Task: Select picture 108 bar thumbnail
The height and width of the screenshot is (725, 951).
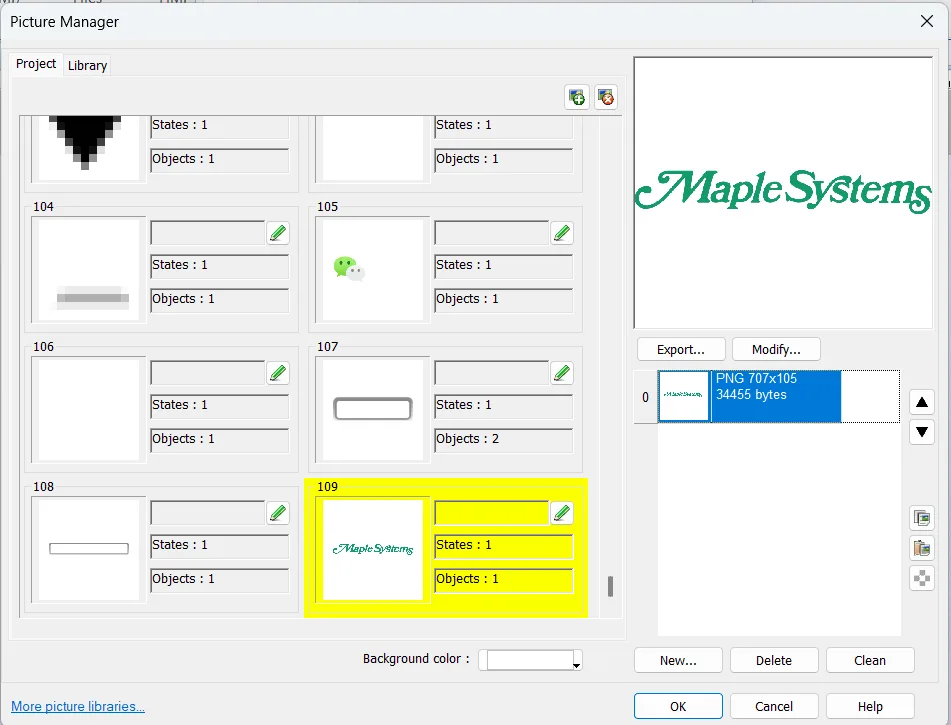Action: click(89, 550)
